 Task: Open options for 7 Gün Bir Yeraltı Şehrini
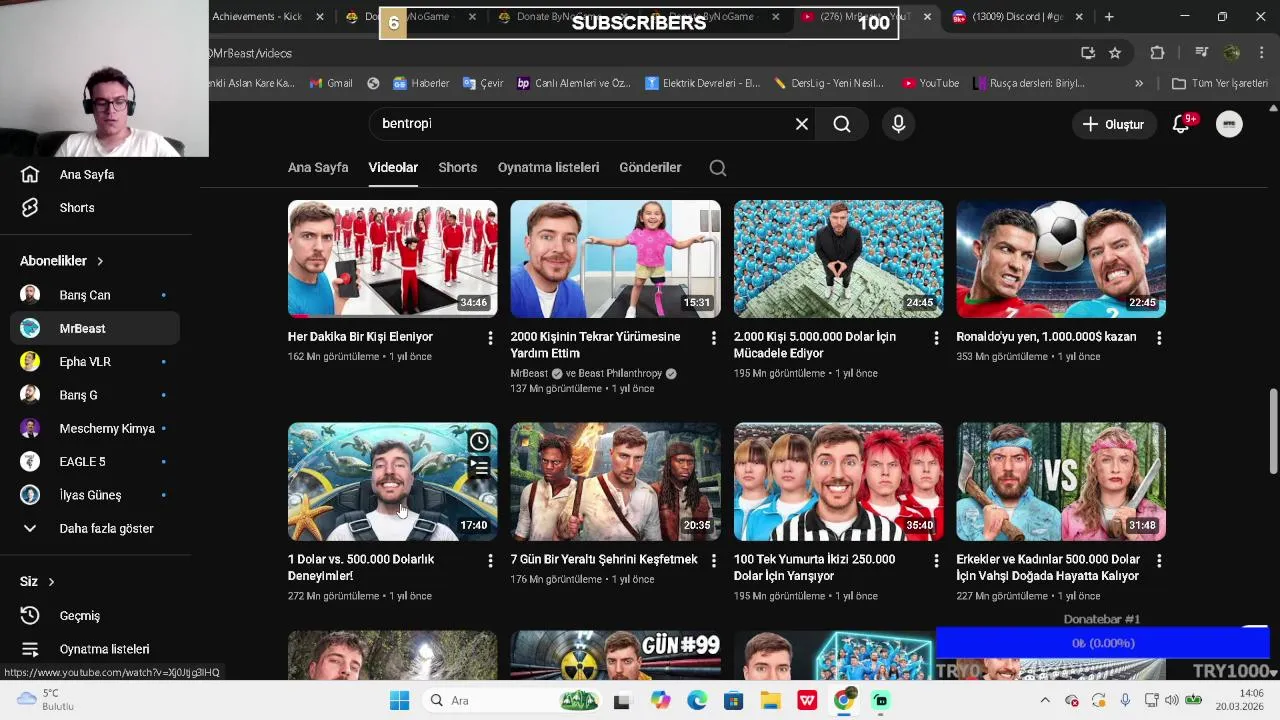pos(713,561)
